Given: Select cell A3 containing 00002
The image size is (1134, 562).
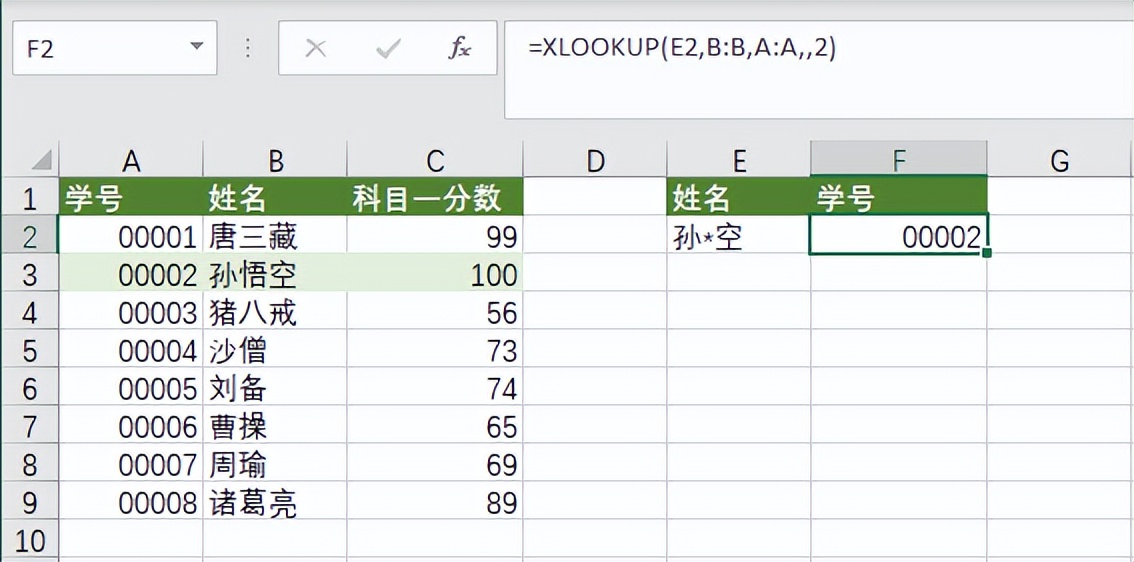Looking at the screenshot, I should pyautogui.click(x=131, y=273).
